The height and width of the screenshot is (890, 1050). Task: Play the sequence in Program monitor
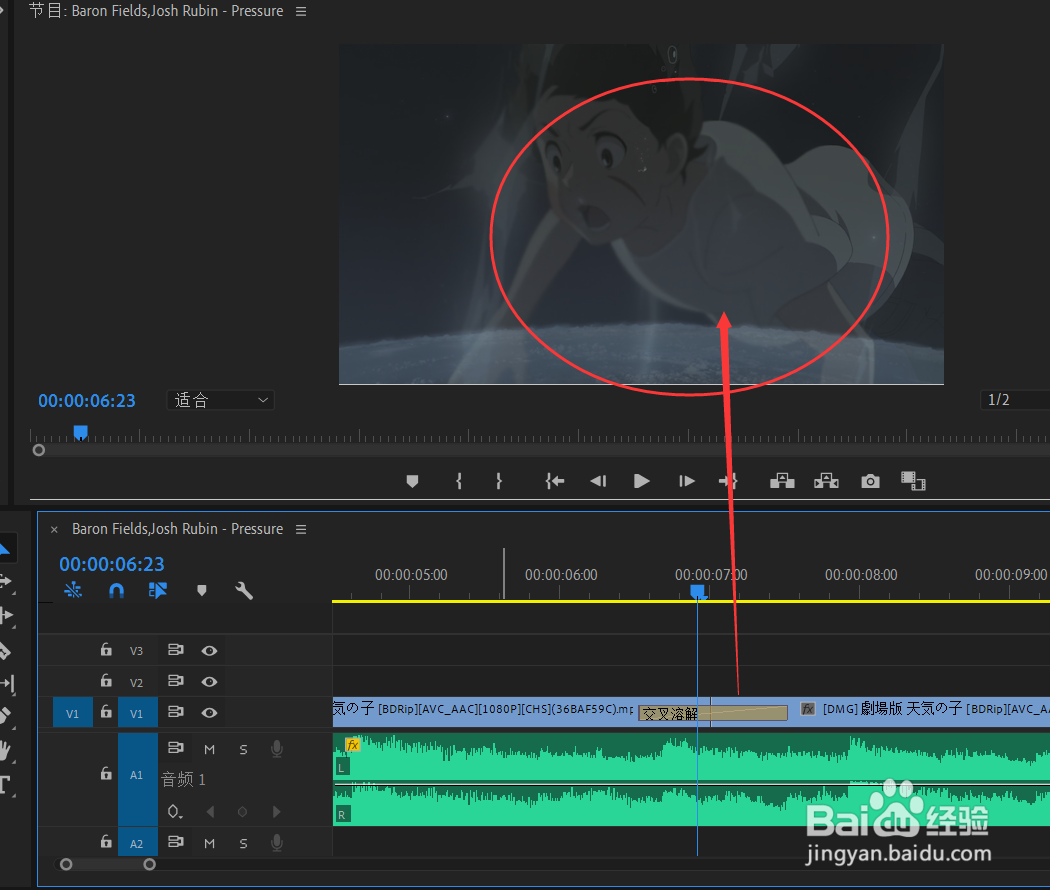[x=642, y=481]
